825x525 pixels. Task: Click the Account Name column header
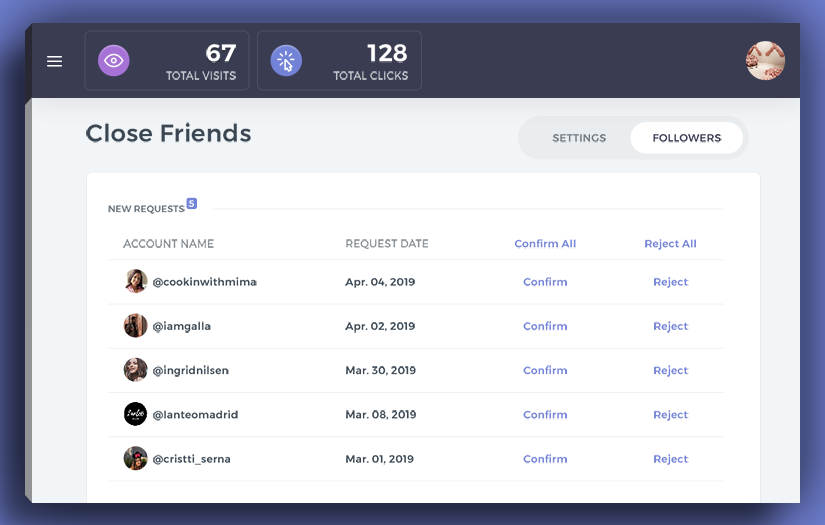click(168, 244)
